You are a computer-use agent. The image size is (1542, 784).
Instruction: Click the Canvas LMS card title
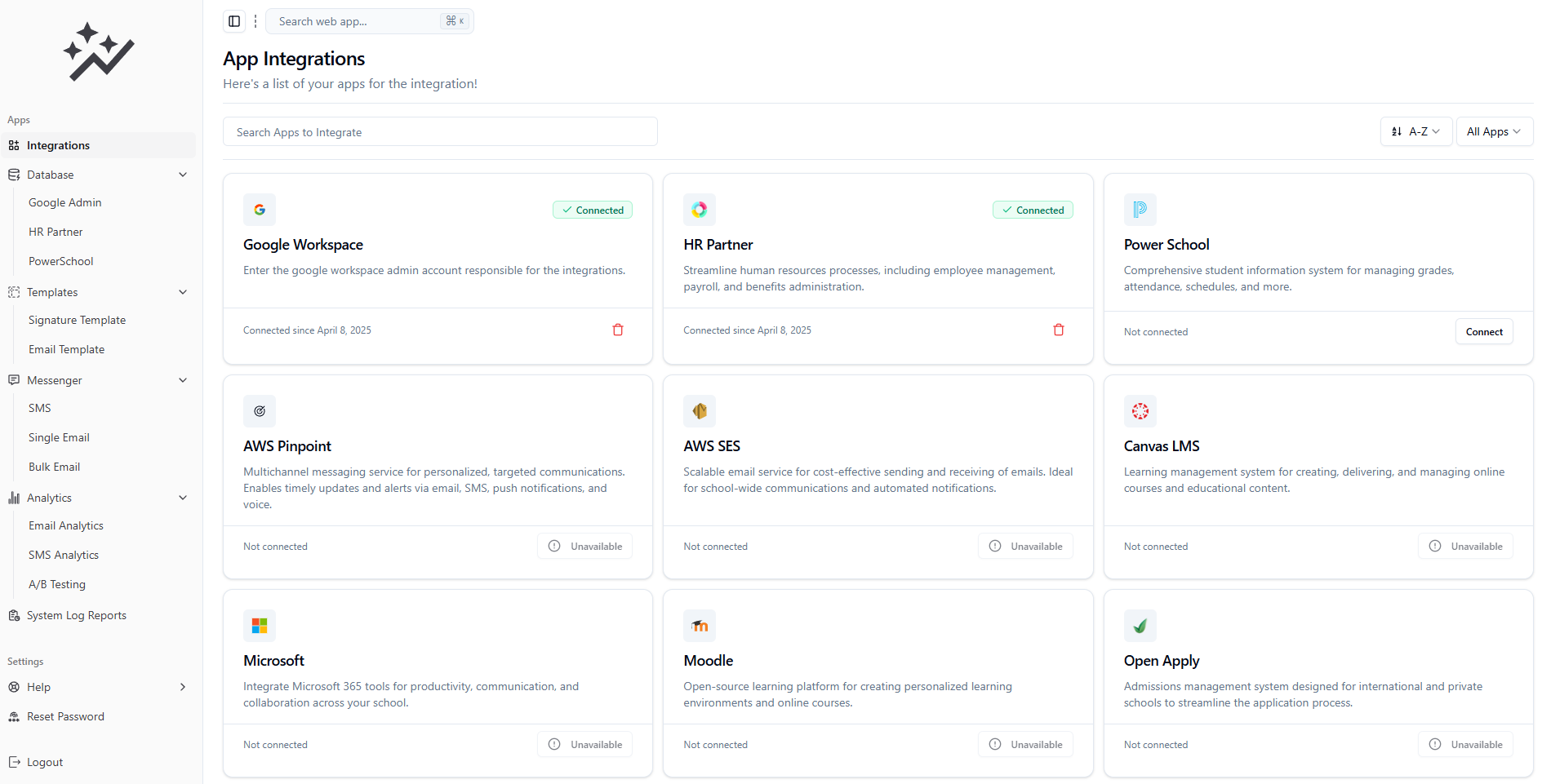tap(1162, 446)
